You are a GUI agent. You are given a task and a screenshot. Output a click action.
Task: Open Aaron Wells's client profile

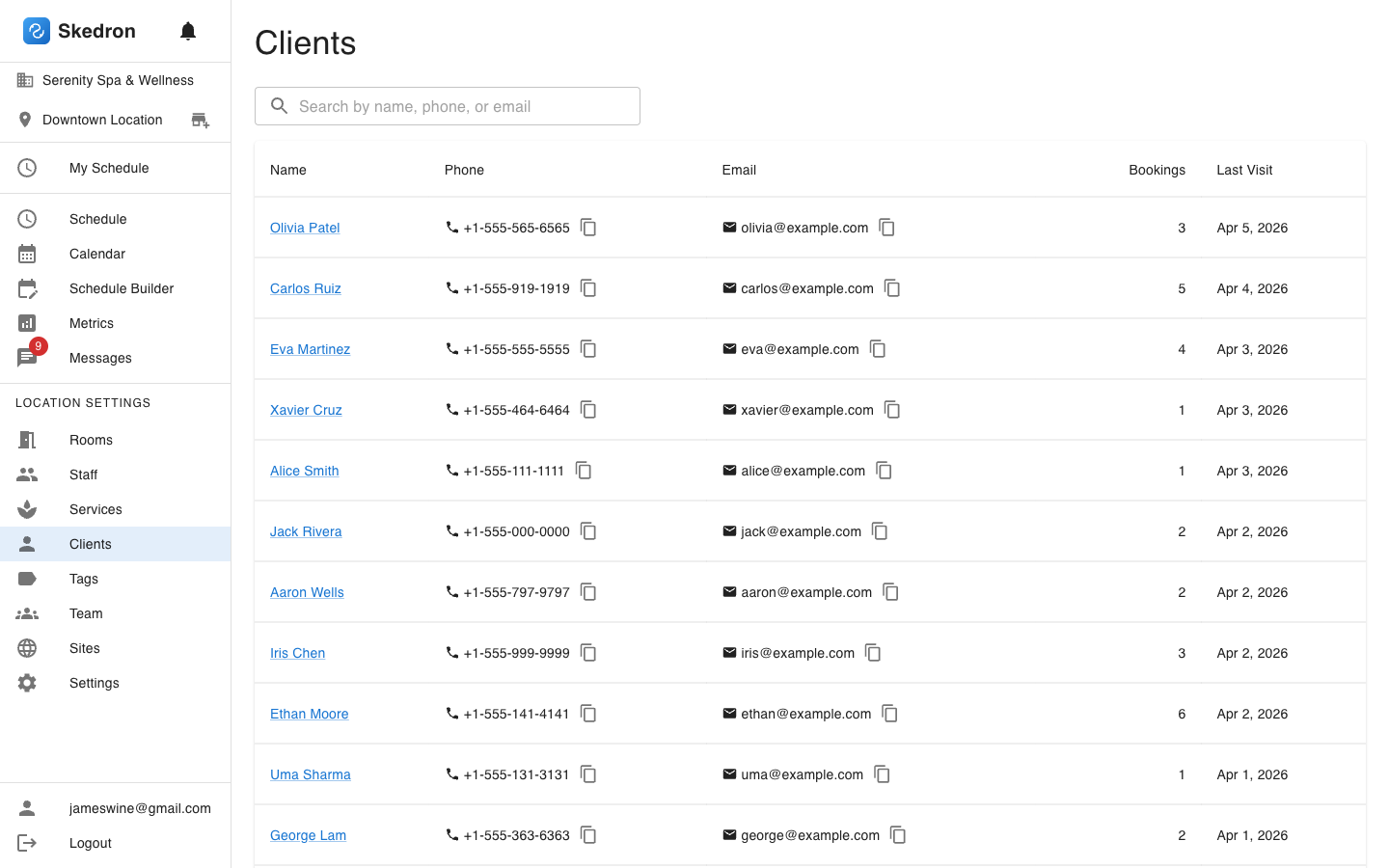[307, 592]
